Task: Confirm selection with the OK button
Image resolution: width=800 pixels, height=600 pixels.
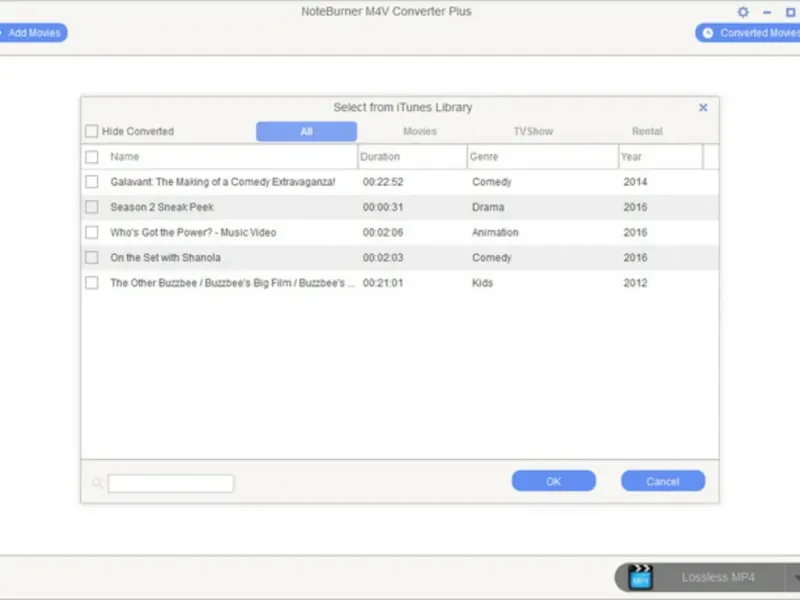Action: point(554,481)
